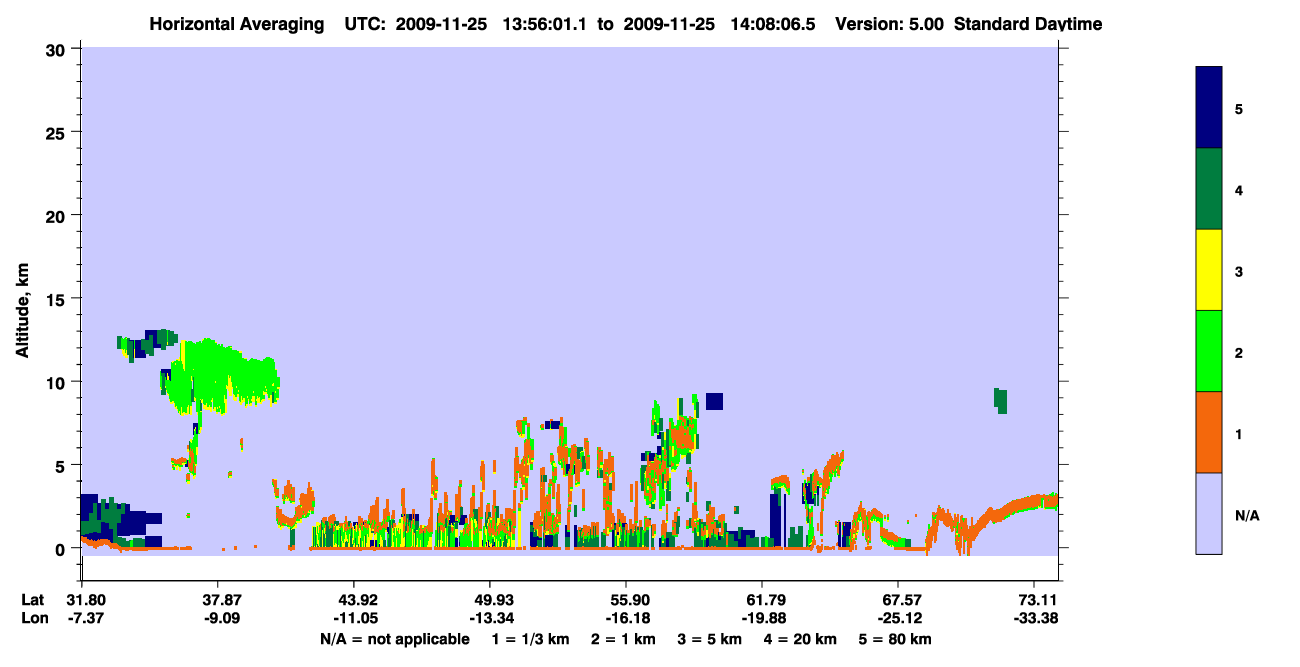Click the 'Lat' row label
This screenshot has width=1300, height=667.
click(33, 600)
